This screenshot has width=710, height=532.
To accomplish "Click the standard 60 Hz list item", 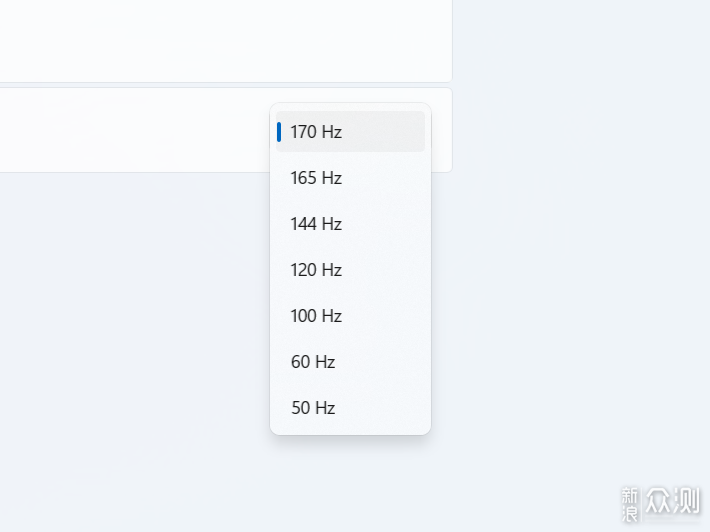I will pyautogui.click(x=350, y=362).
